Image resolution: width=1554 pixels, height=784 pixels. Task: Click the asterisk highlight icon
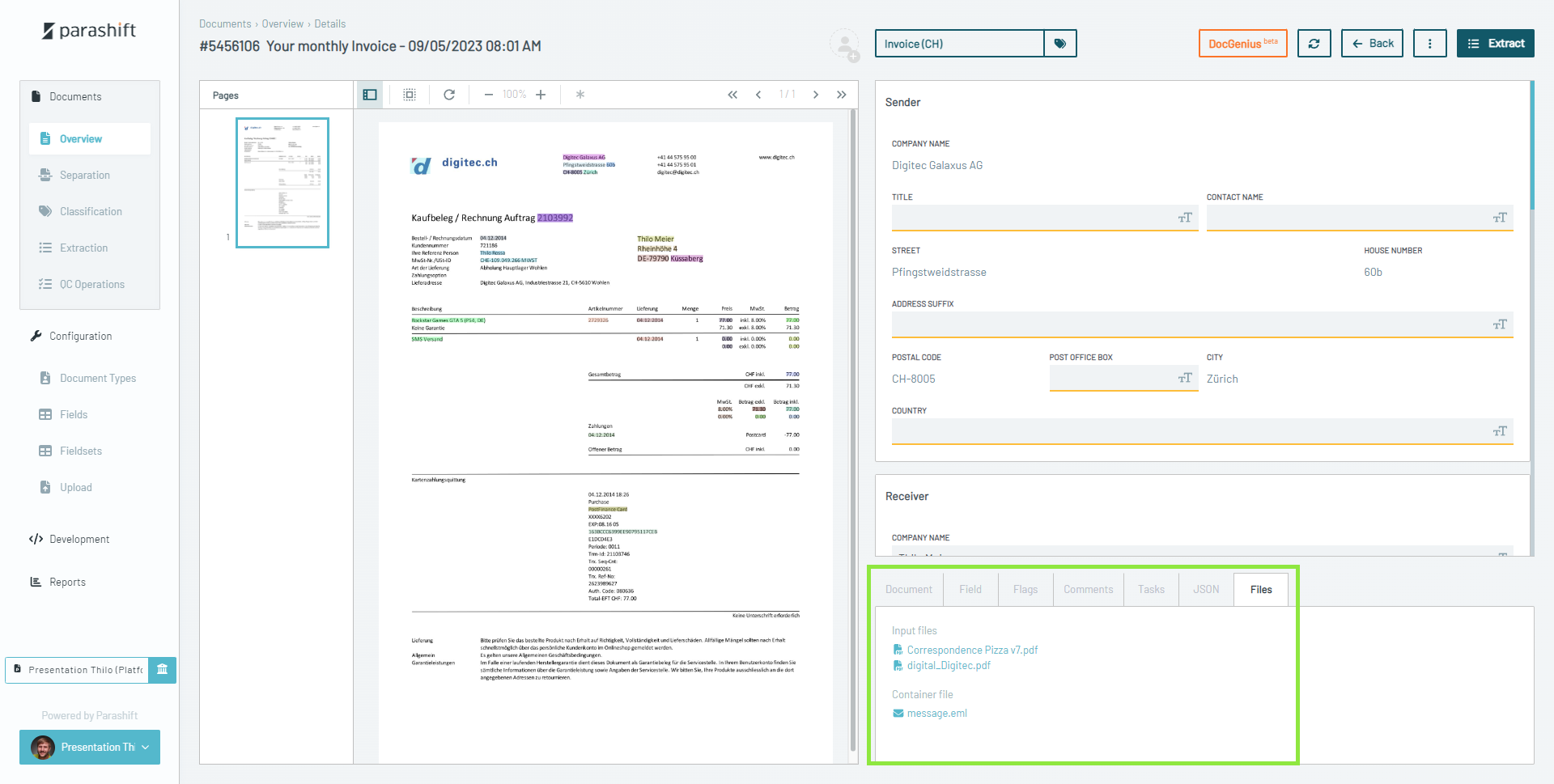pos(580,95)
